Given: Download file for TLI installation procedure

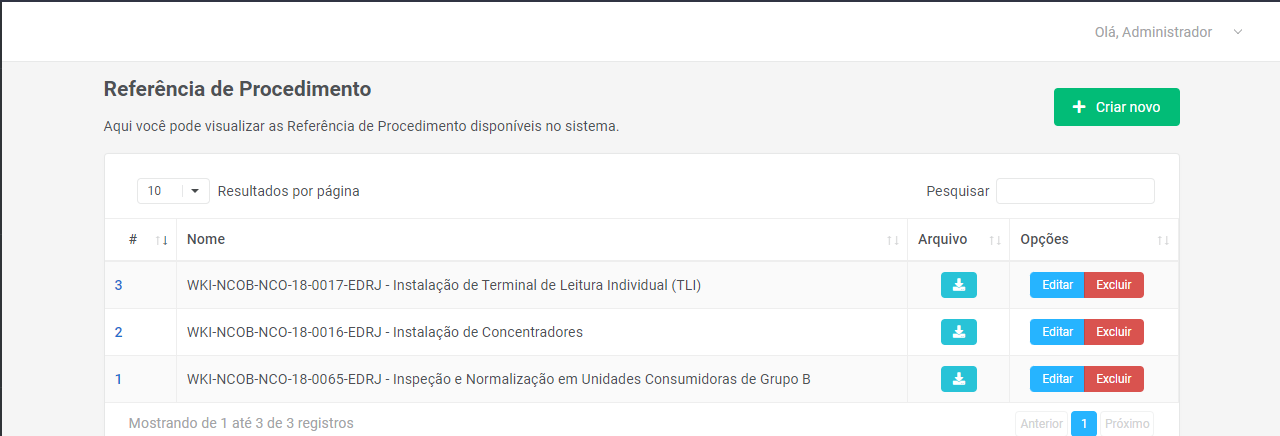Looking at the screenshot, I should 958,285.
